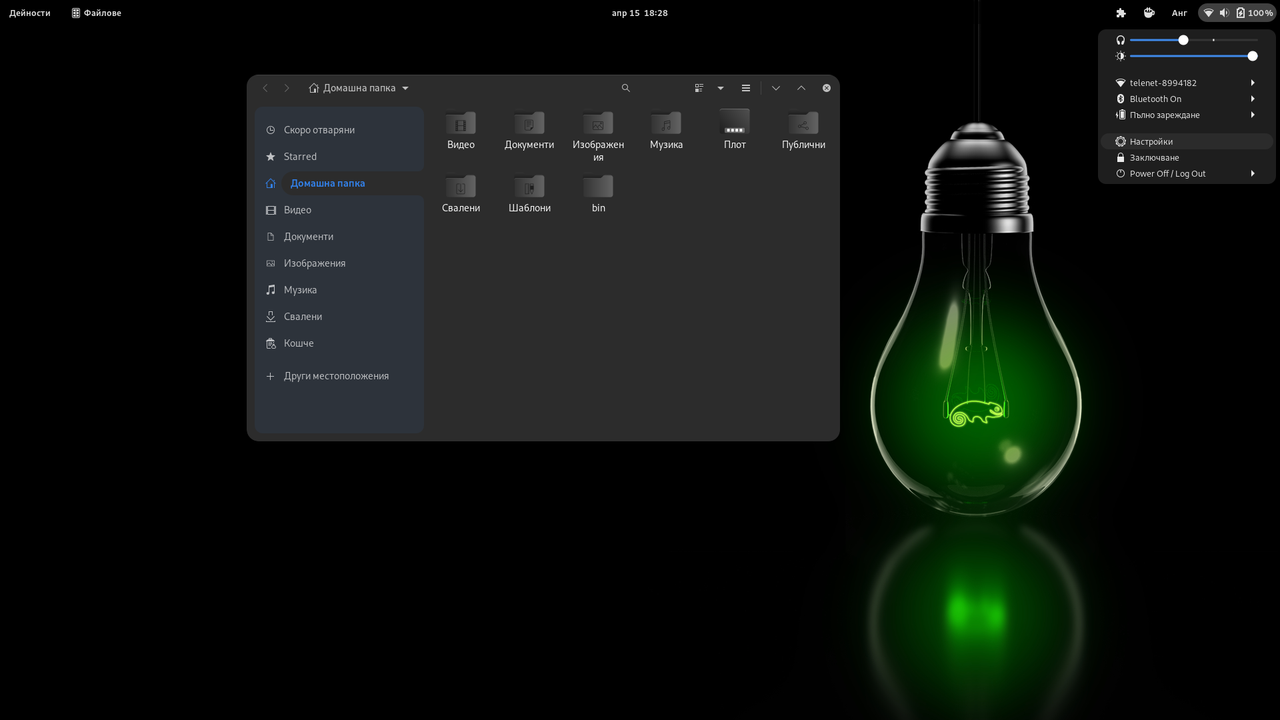Open the Файлове app menu in top bar

pos(96,13)
